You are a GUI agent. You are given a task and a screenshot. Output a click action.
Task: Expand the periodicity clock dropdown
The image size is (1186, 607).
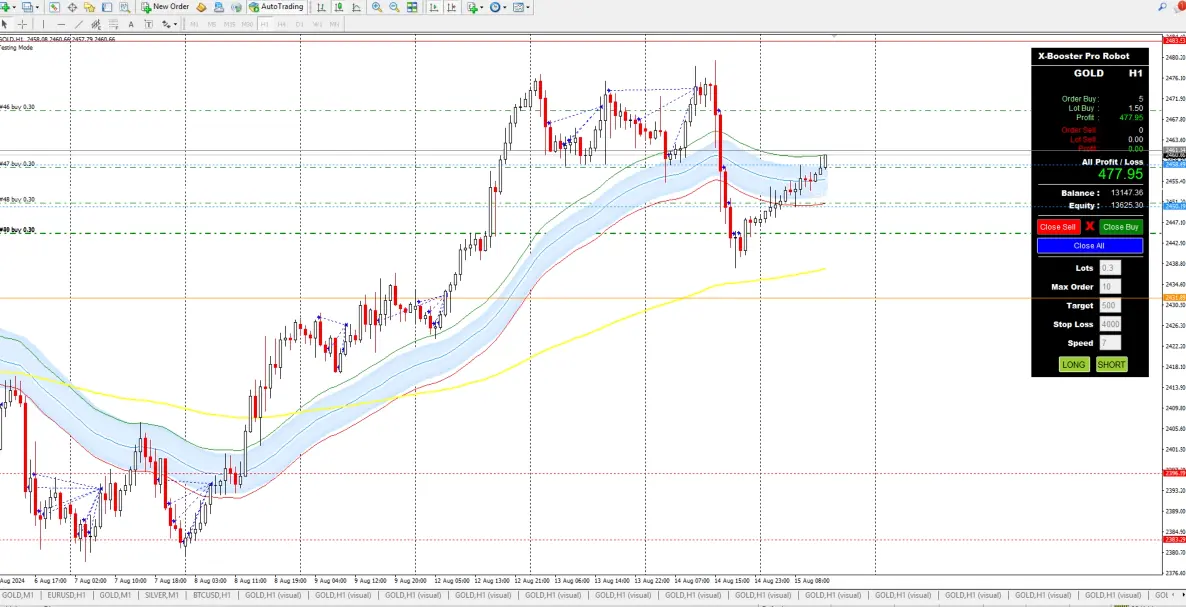click(x=505, y=7)
